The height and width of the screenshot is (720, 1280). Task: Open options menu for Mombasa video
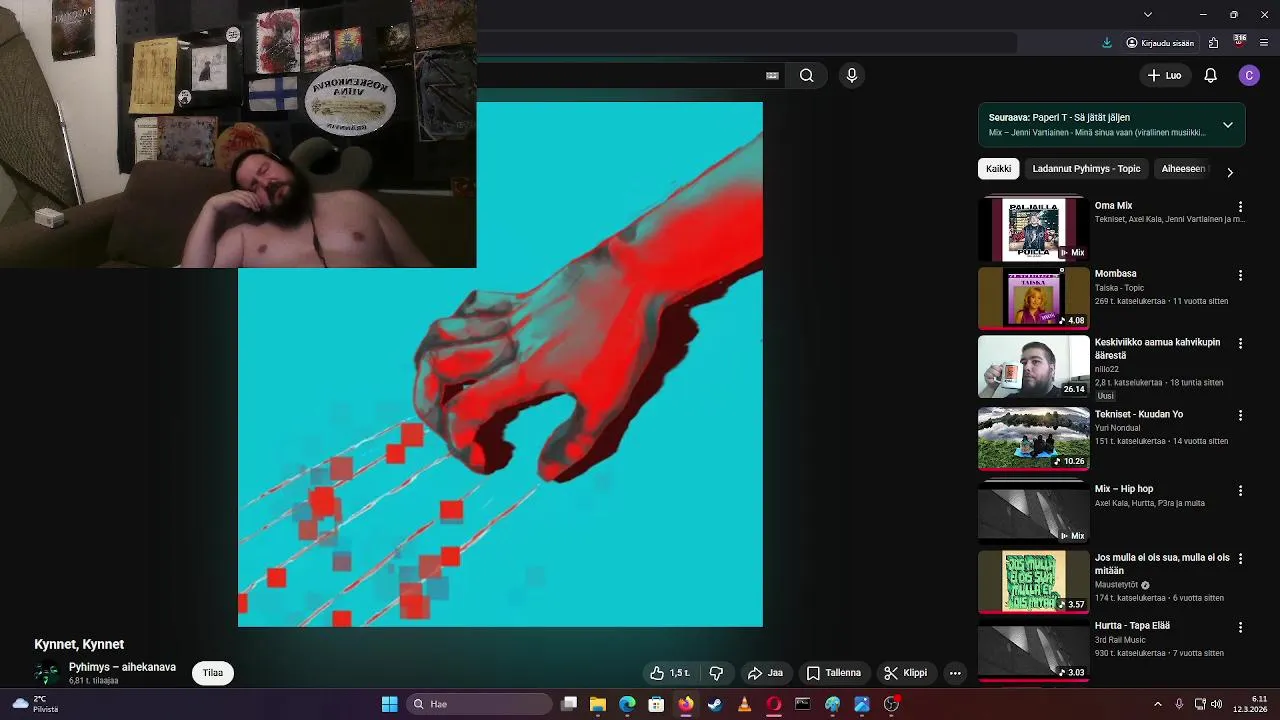(1240, 275)
